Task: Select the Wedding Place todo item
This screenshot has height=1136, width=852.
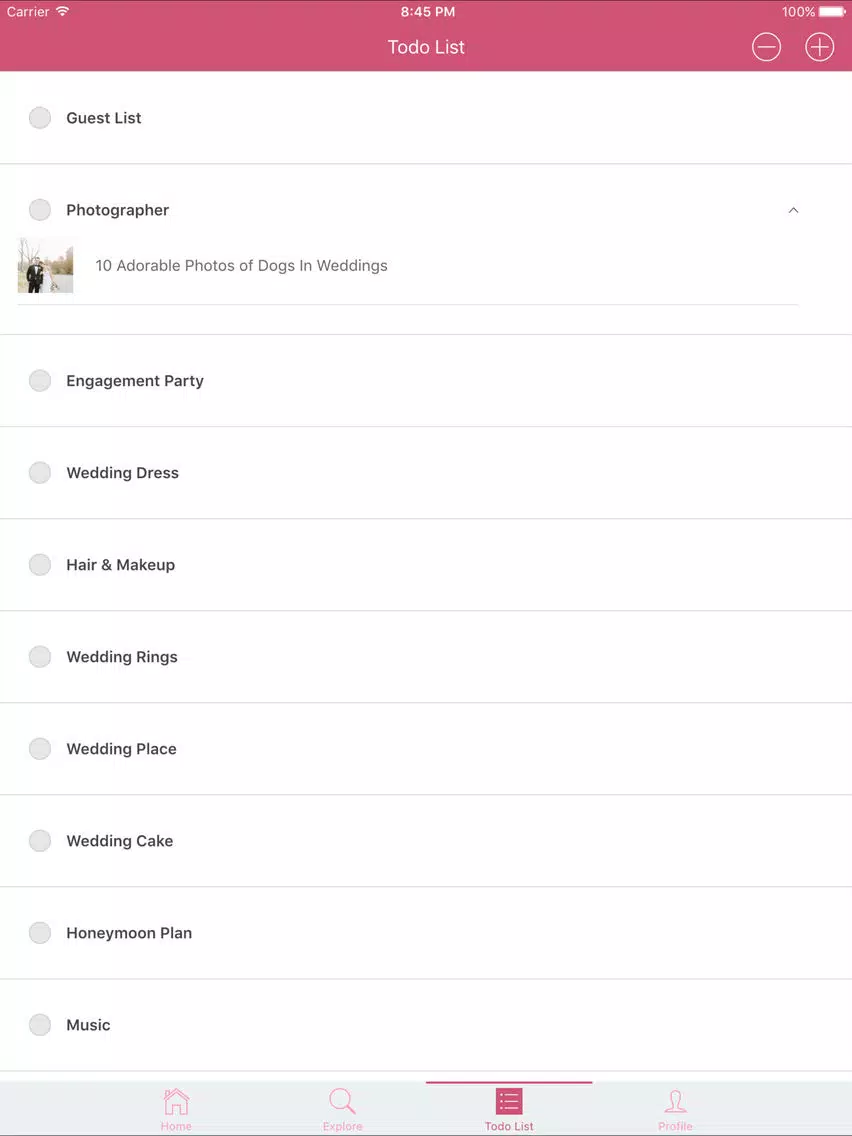Action: (121, 749)
